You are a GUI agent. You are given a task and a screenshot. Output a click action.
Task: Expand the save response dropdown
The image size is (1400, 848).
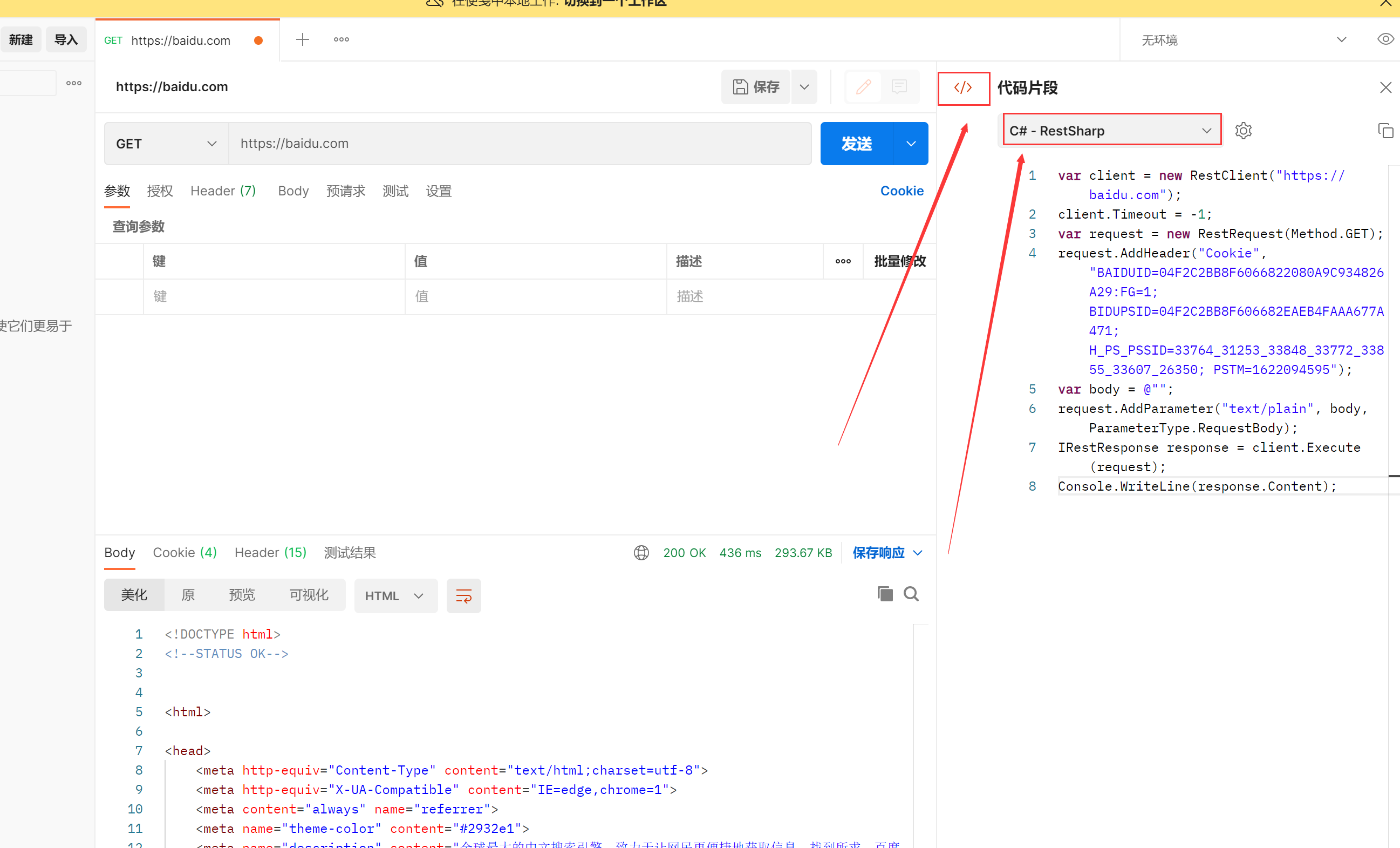pos(917,552)
